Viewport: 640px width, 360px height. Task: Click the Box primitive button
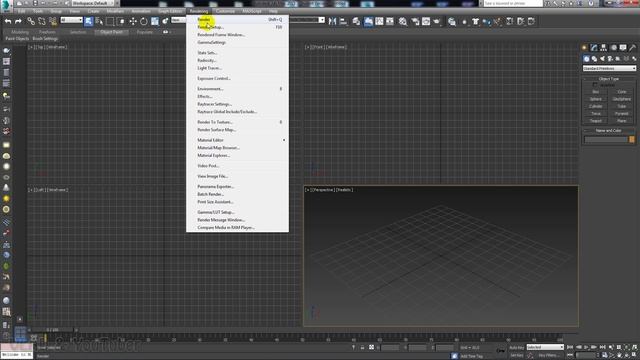(596, 92)
